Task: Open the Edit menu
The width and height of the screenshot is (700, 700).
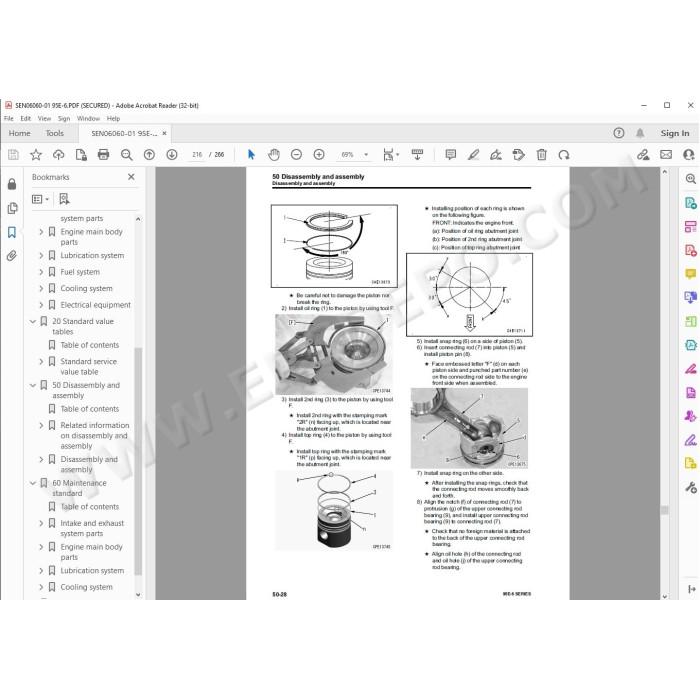Action: point(25,118)
